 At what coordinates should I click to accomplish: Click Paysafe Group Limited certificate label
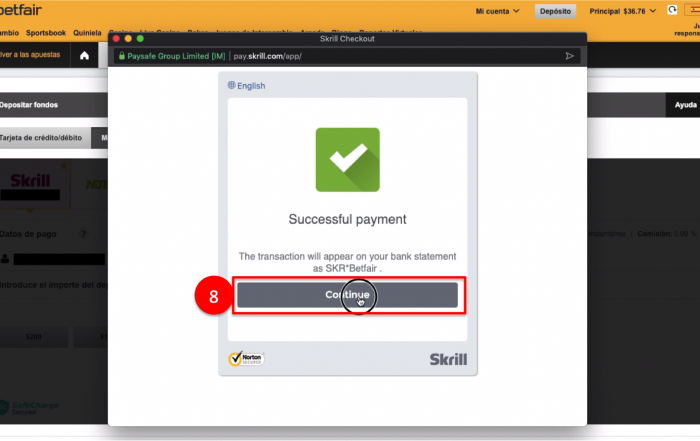(x=176, y=56)
